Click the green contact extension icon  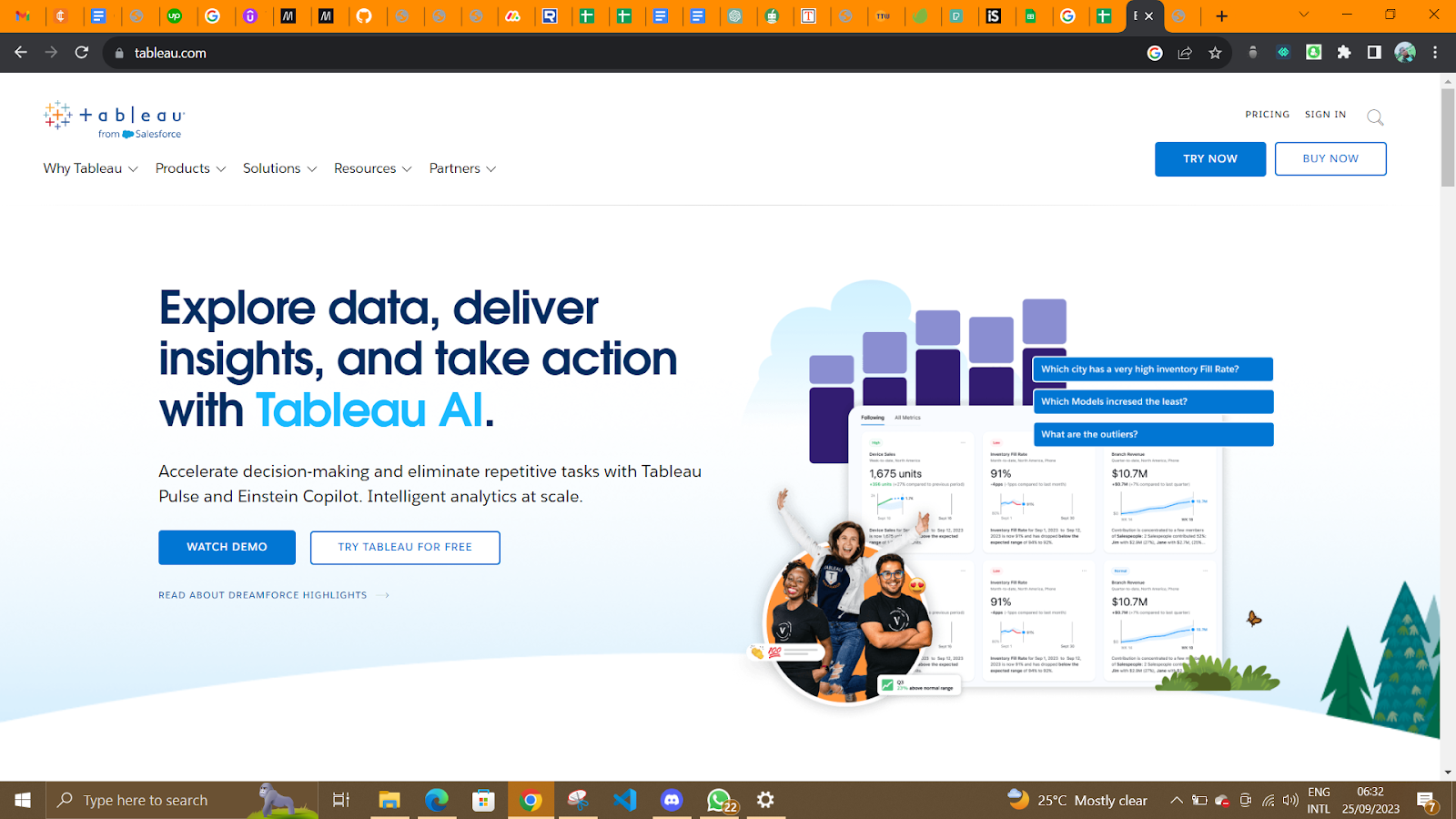[1314, 53]
